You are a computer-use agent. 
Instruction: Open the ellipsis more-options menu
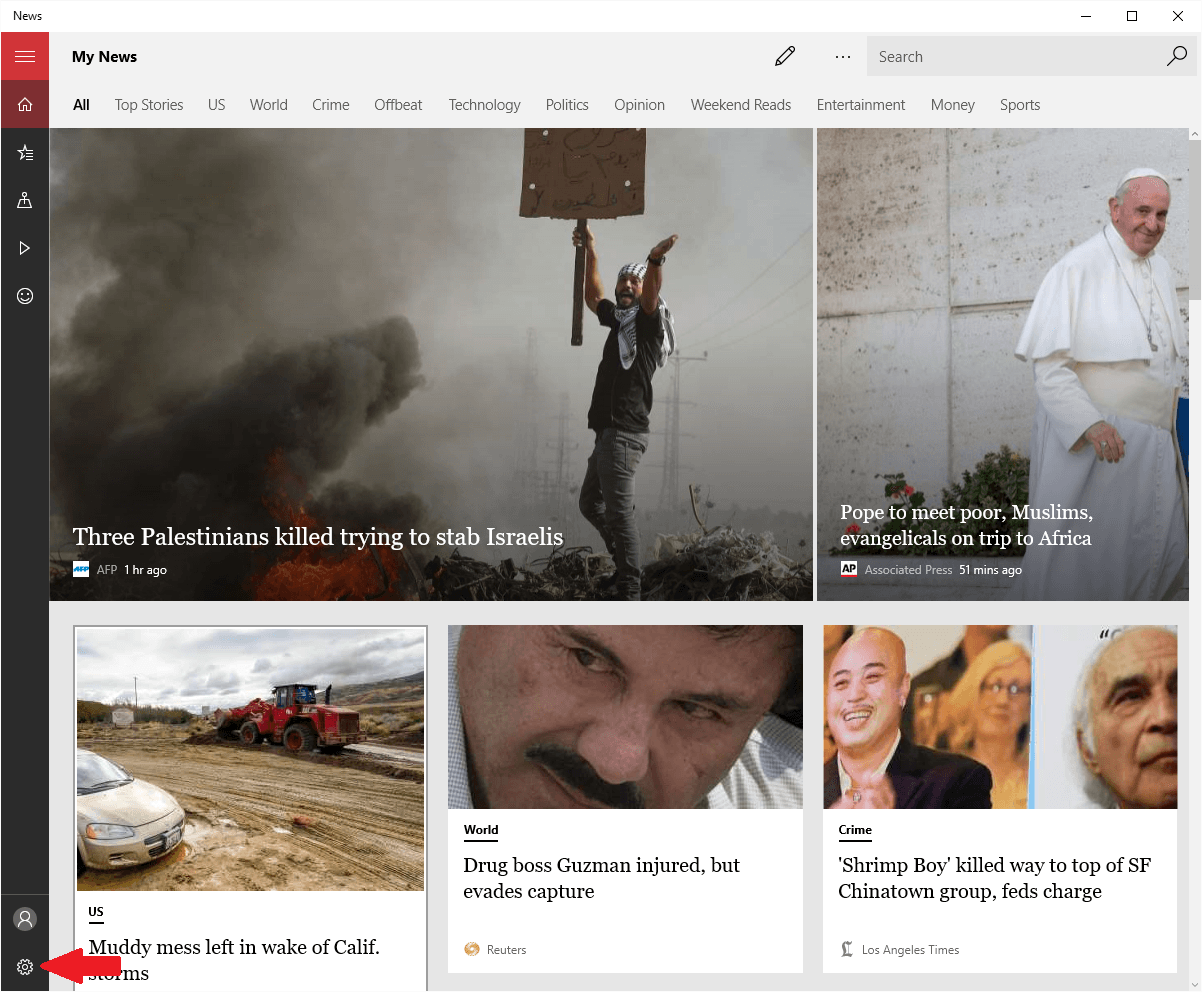tap(843, 57)
